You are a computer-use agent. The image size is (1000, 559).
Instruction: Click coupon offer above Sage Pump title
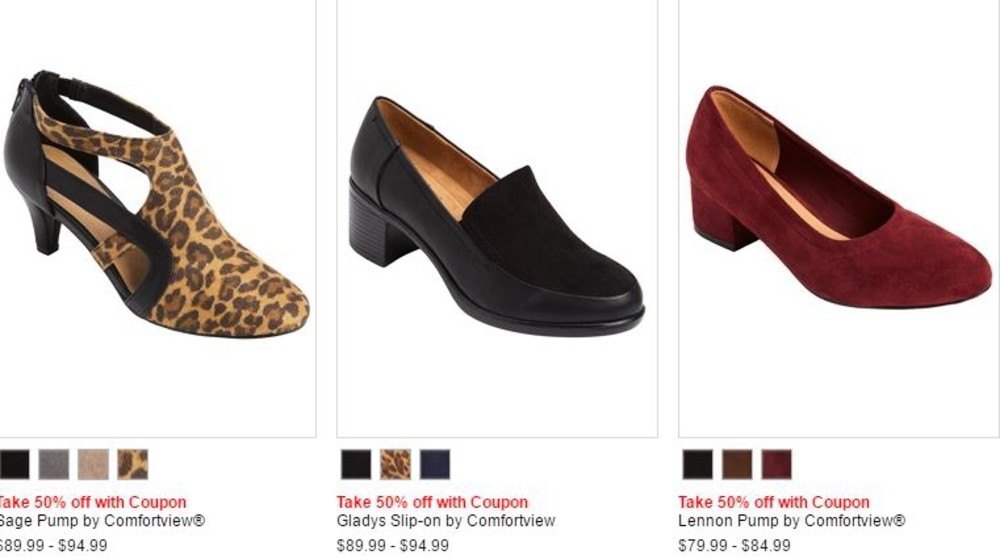pos(93,502)
